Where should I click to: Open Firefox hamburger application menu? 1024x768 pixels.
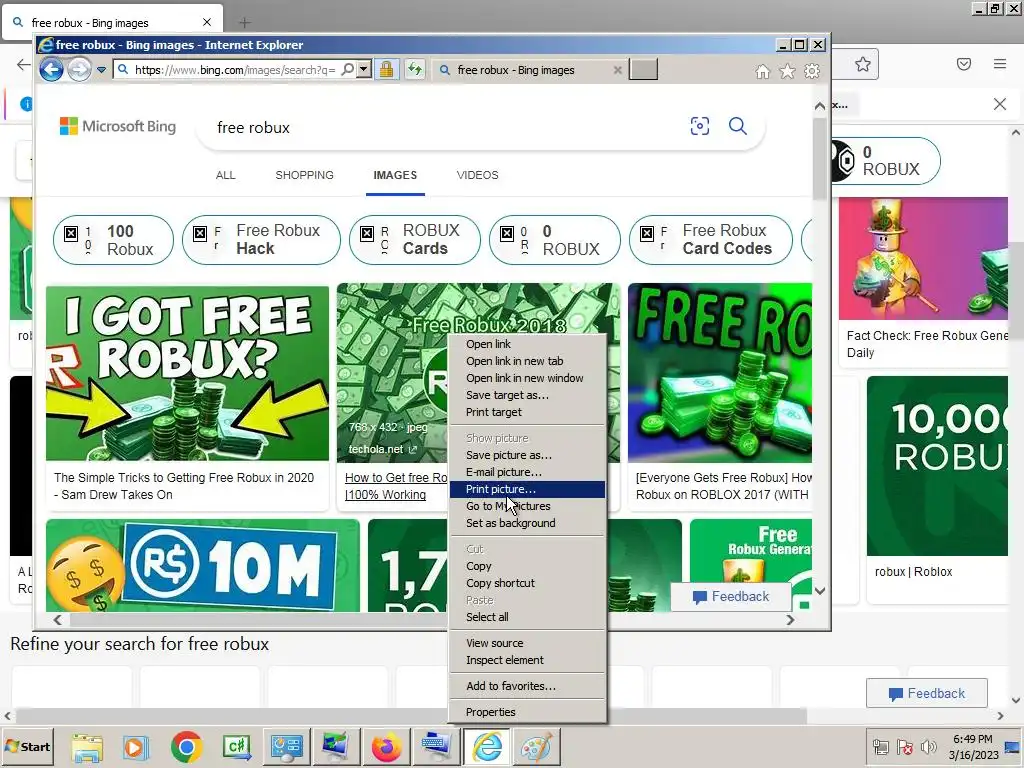[1000, 64]
